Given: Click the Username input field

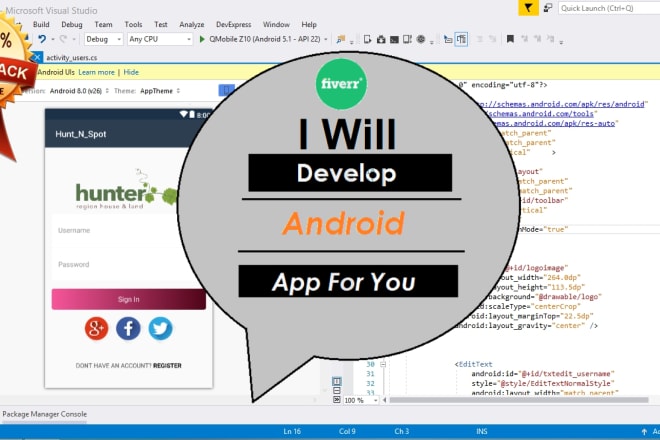Looking at the screenshot, I should [x=128, y=230].
